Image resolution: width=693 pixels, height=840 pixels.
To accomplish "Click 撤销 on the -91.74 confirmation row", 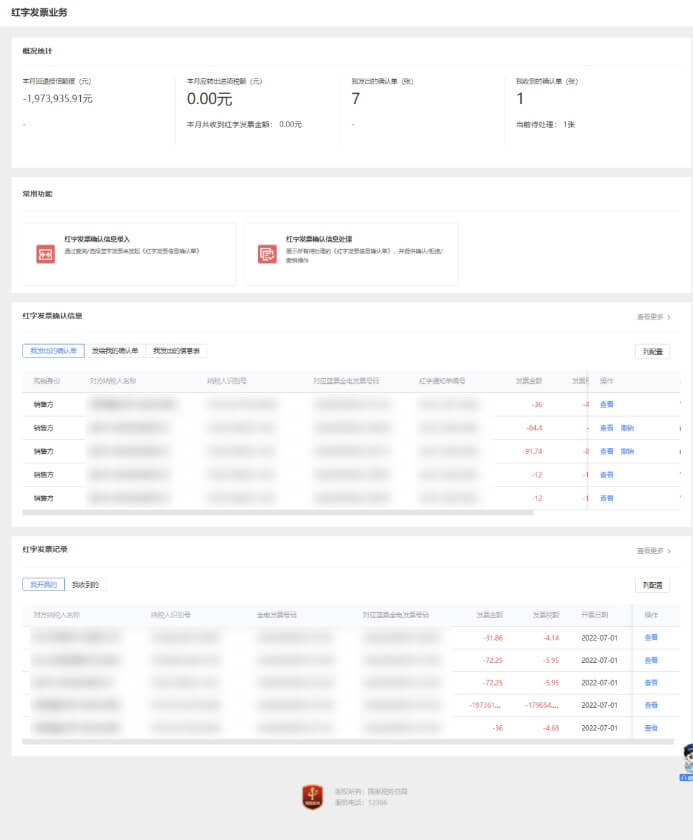I will click(x=627, y=451).
